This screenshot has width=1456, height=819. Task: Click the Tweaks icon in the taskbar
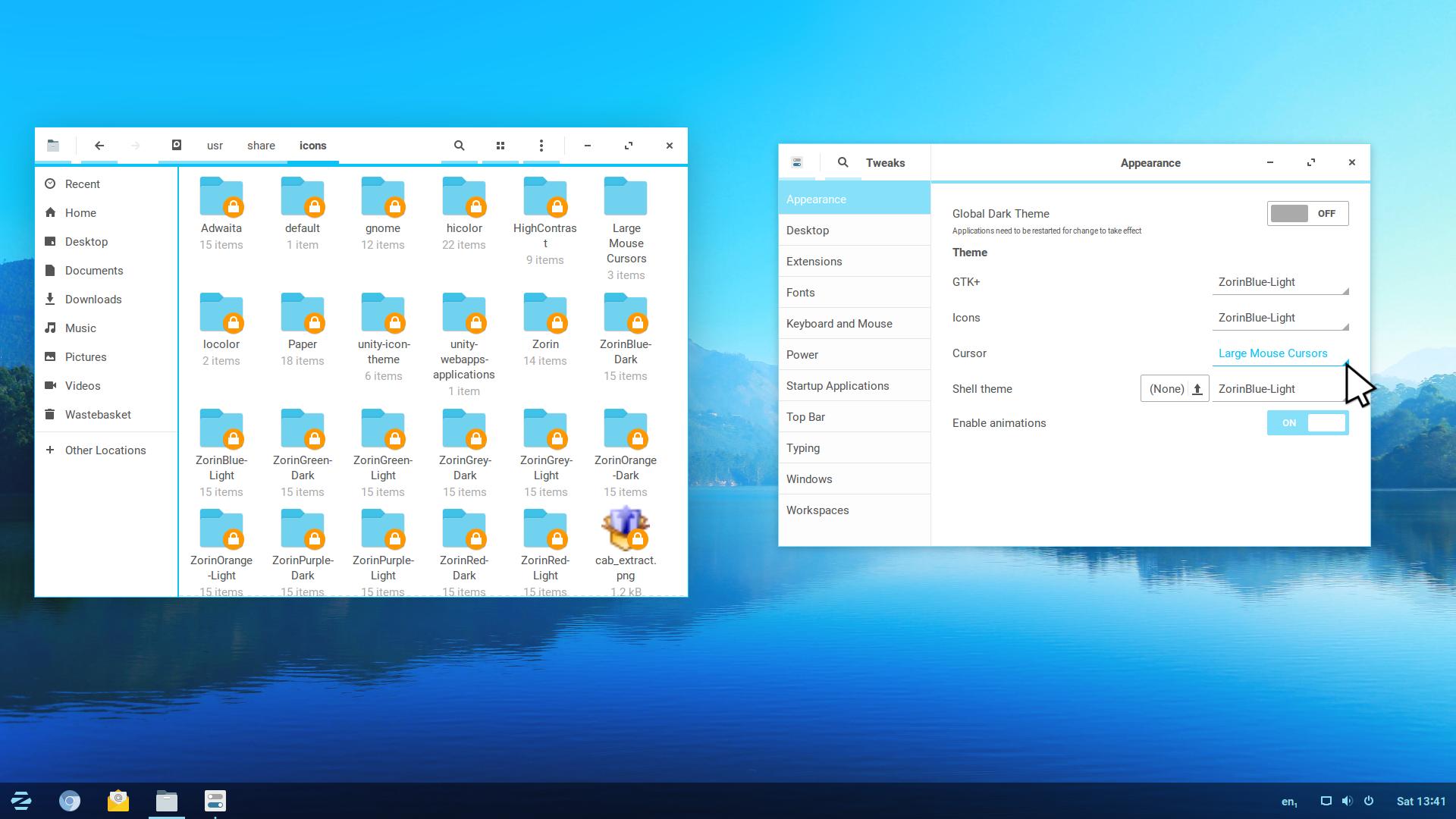(215, 801)
